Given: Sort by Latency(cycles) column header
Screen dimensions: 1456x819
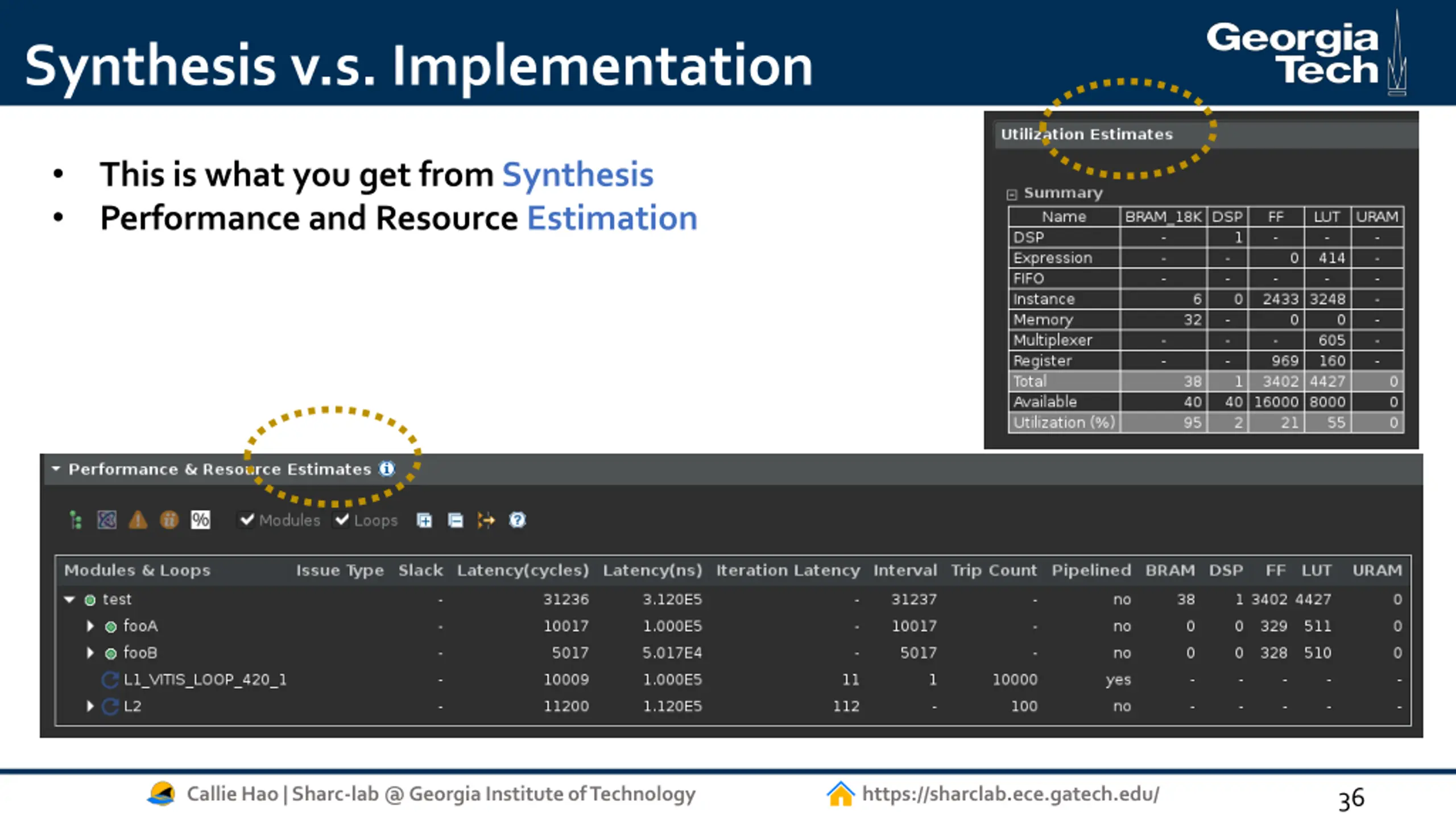Looking at the screenshot, I should (523, 570).
